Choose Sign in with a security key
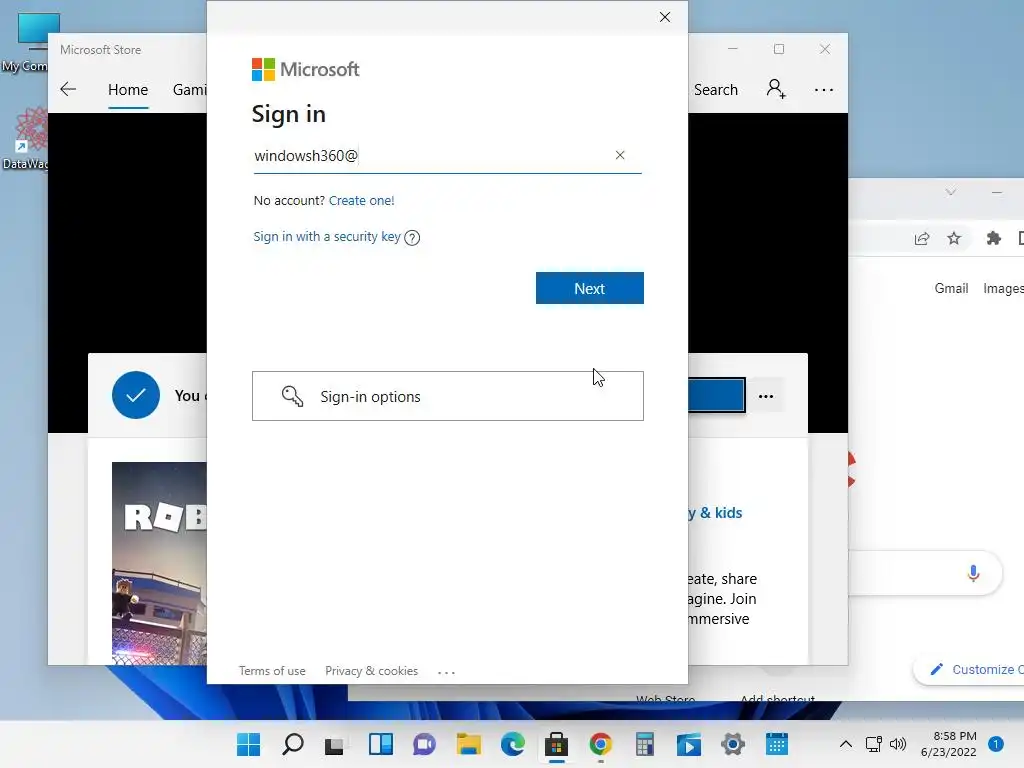 327,236
